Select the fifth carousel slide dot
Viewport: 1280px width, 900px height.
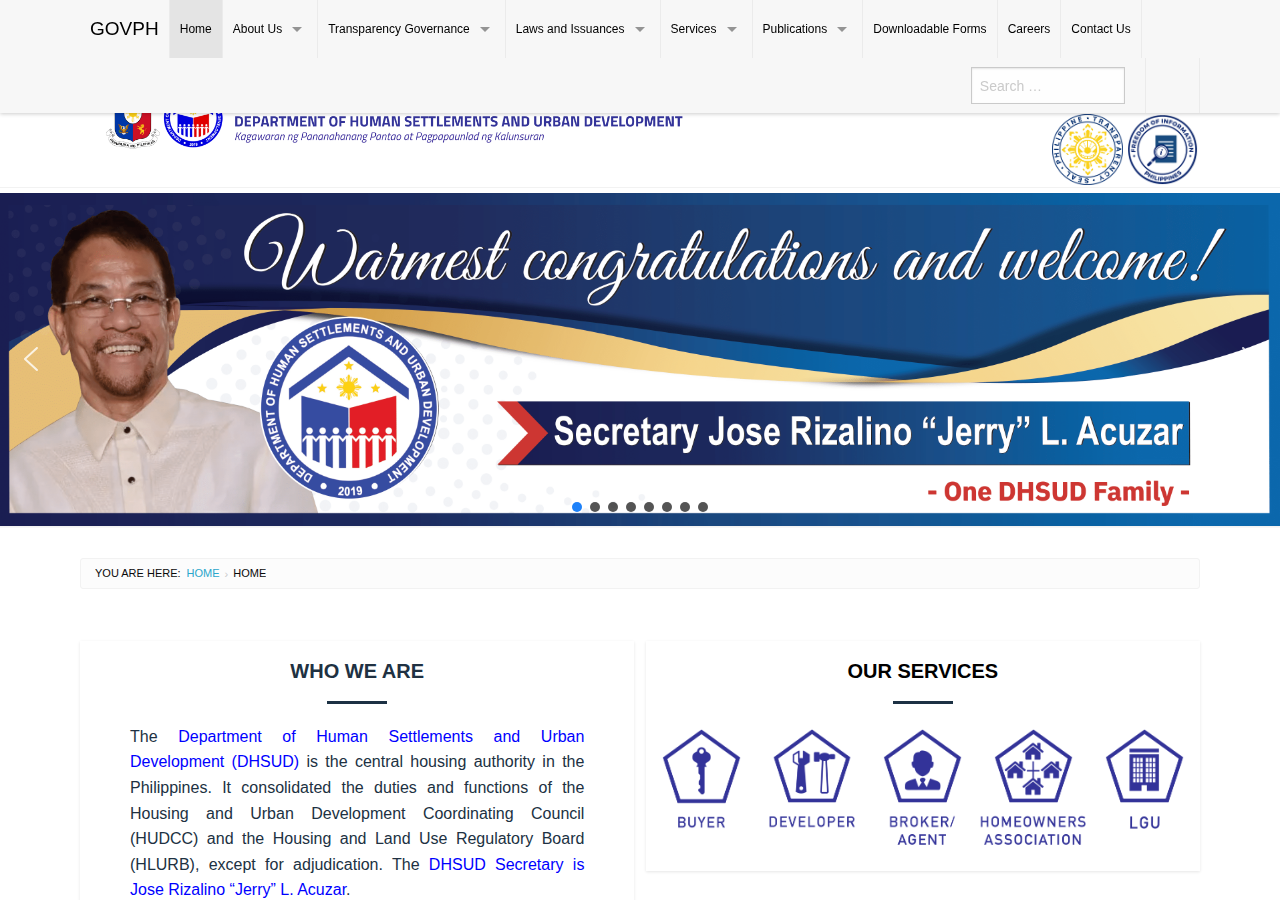coord(649,507)
